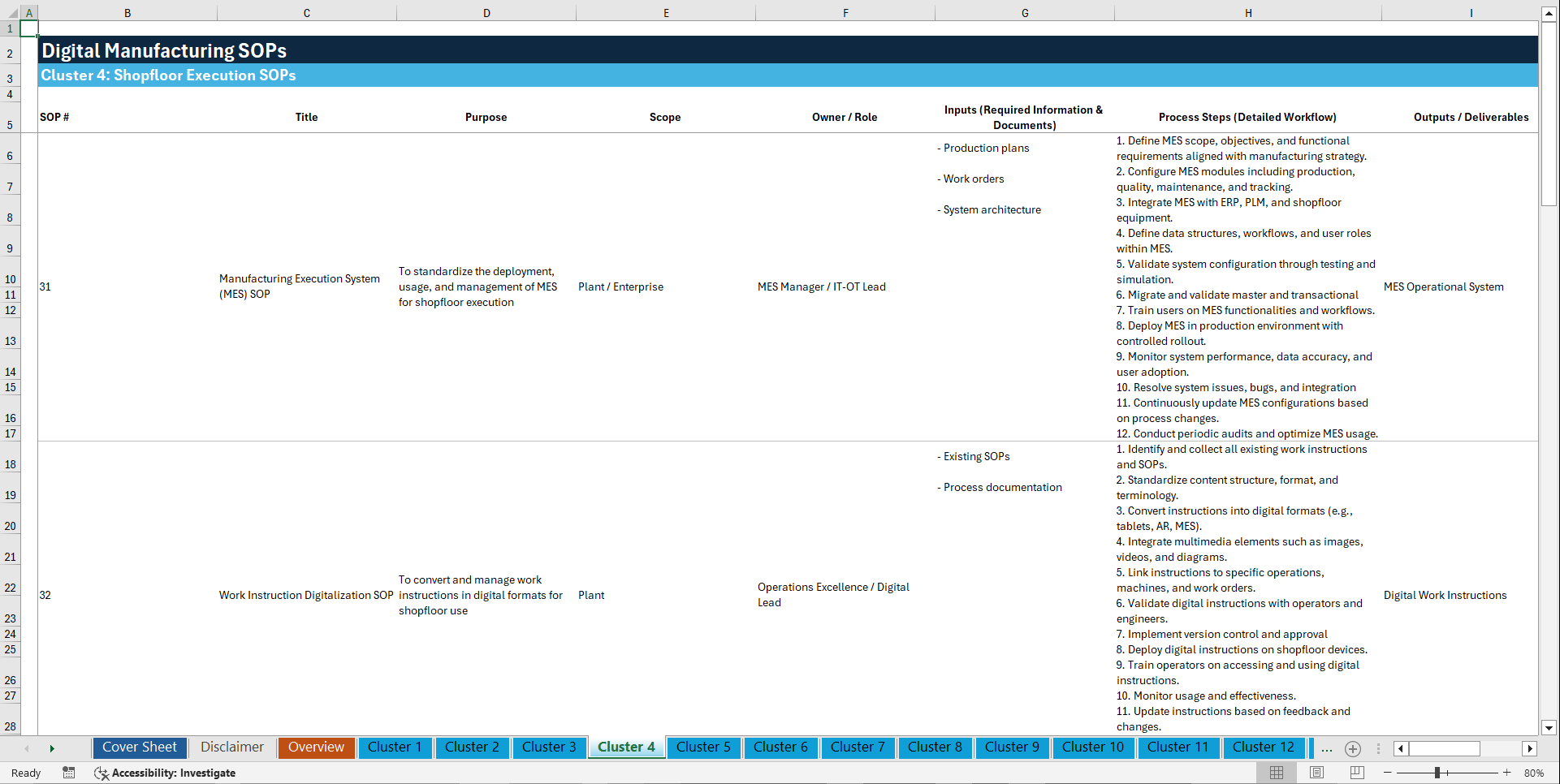
Task: Click horizontal scrollbar left arrow
Action: point(1401,748)
